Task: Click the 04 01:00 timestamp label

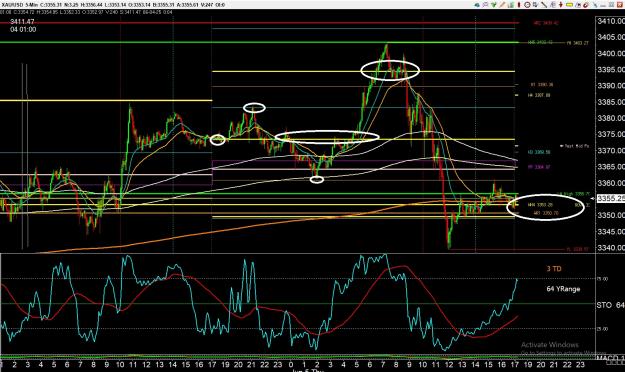Action: (23, 30)
